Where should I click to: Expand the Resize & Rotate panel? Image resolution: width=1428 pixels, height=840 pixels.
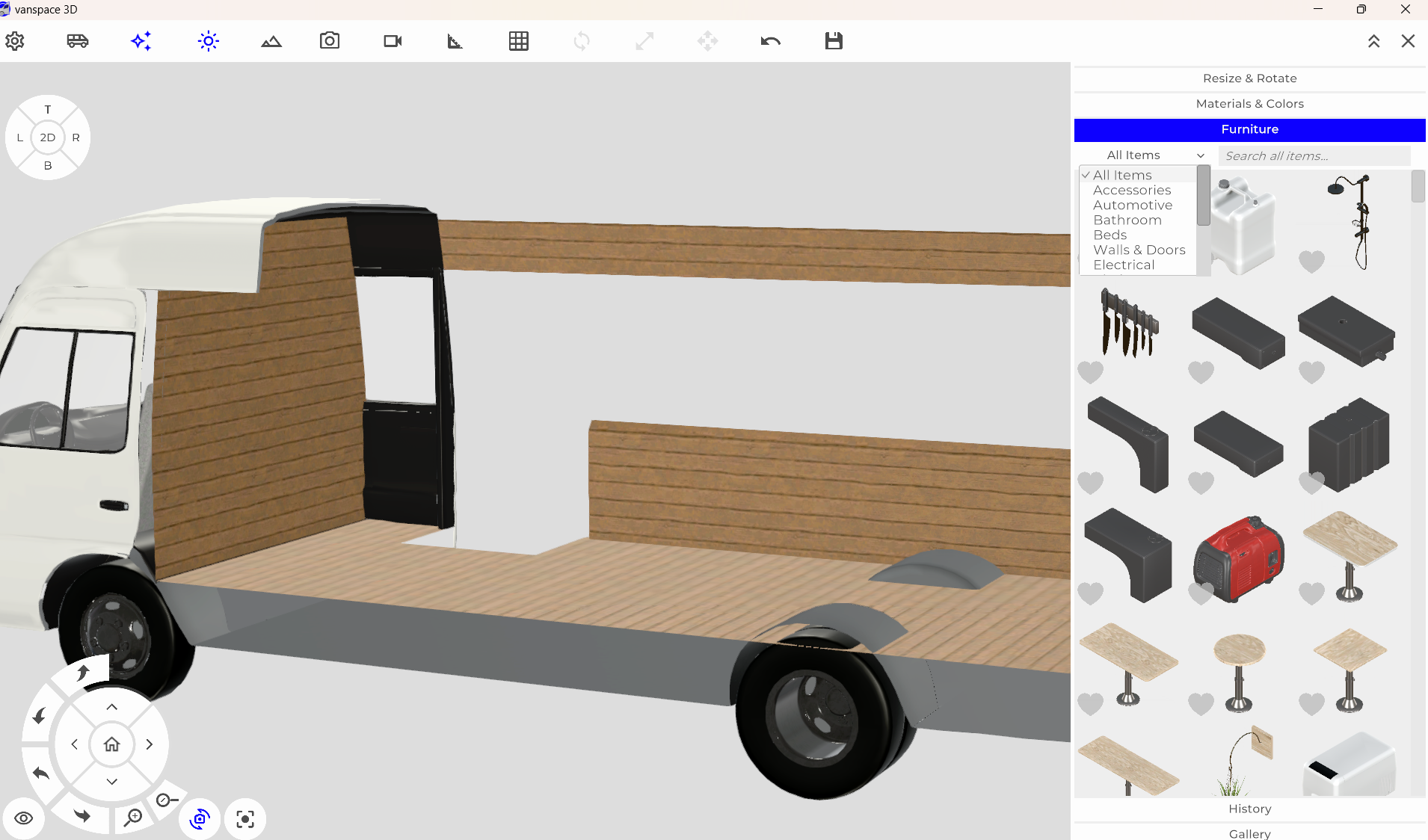(x=1249, y=78)
